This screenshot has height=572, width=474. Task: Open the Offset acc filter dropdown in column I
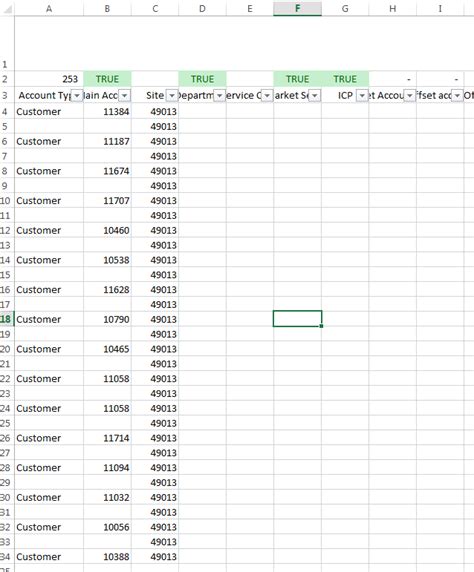click(x=457, y=96)
